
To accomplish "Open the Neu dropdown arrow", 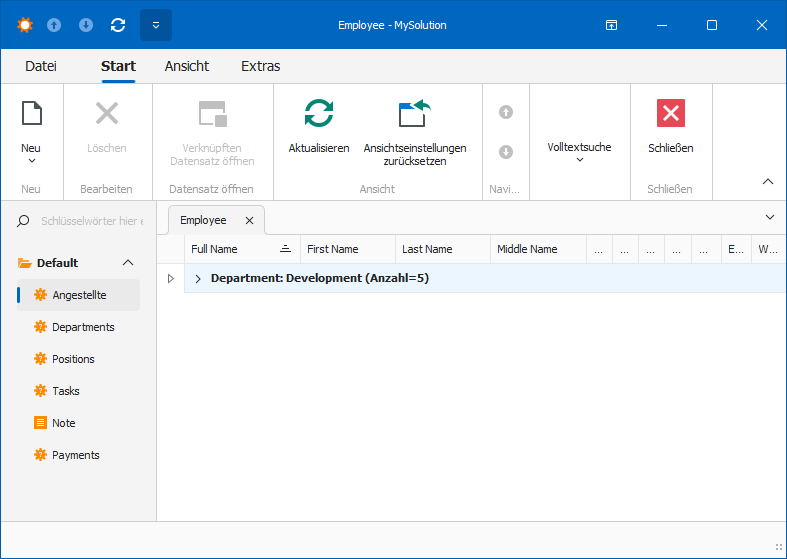I will (x=32, y=161).
